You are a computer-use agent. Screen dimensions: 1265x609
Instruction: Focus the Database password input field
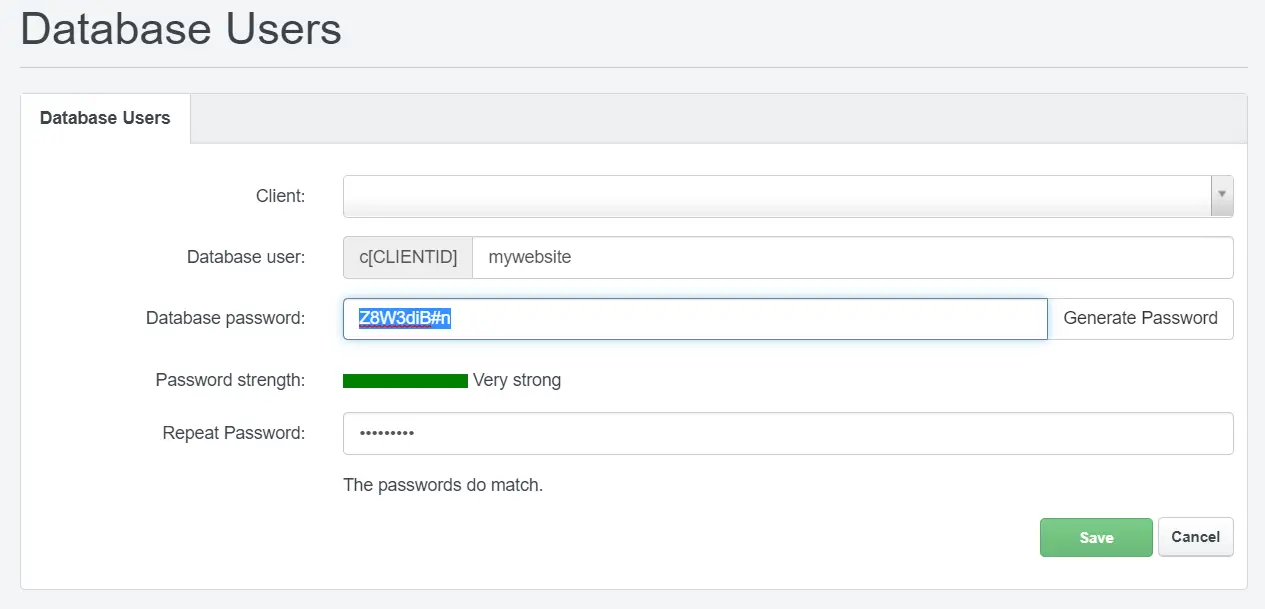click(x=695, y=318)
